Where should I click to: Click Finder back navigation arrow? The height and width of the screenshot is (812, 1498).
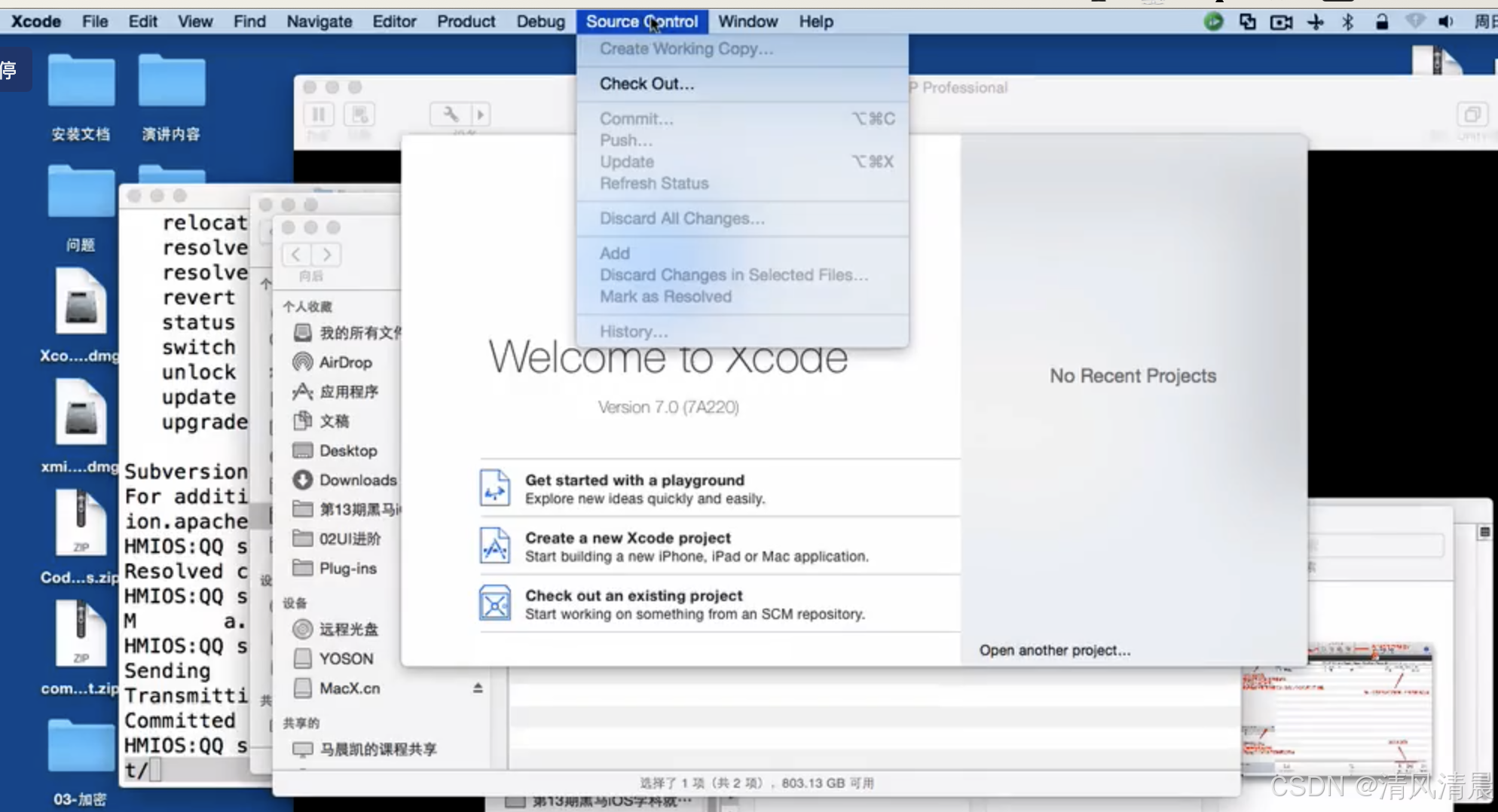click(x=296, y=255)
